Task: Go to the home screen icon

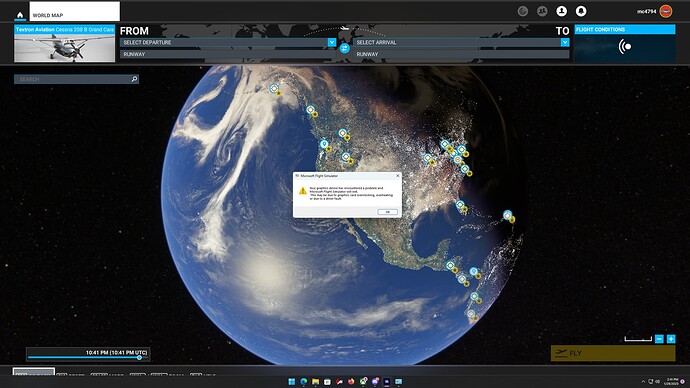Action: (x=20, y=15)
